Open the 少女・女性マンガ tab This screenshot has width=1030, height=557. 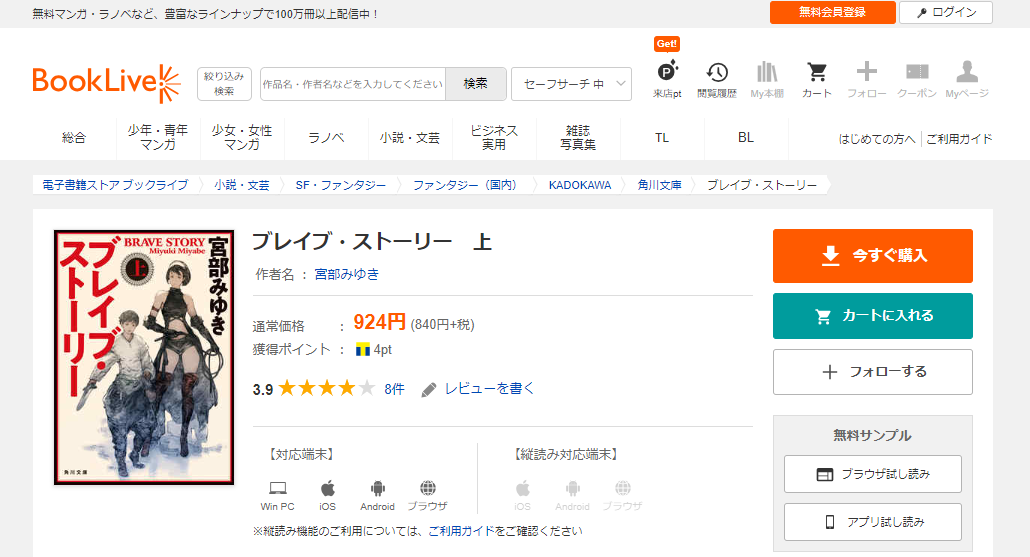click(242, 138)
